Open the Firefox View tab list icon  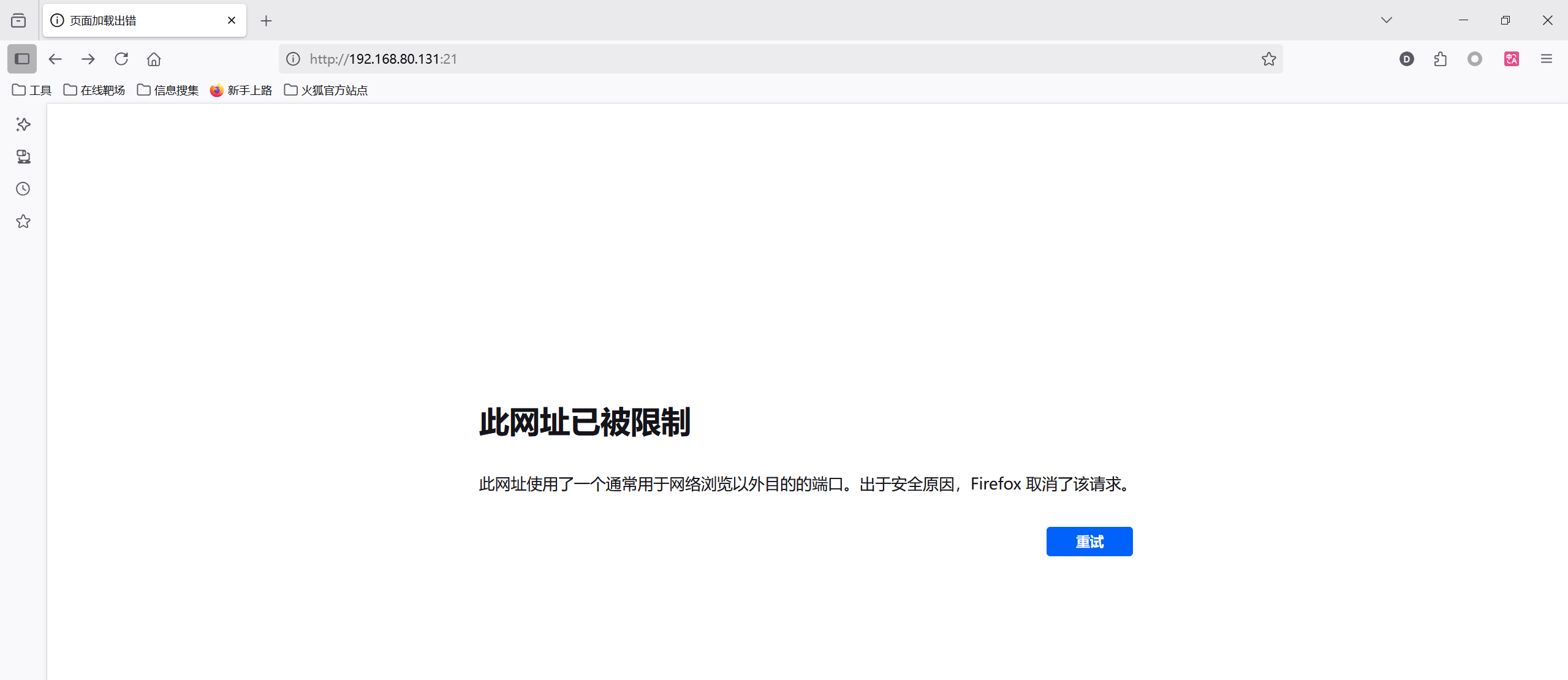pyautogui.click(x=18, y=21)
